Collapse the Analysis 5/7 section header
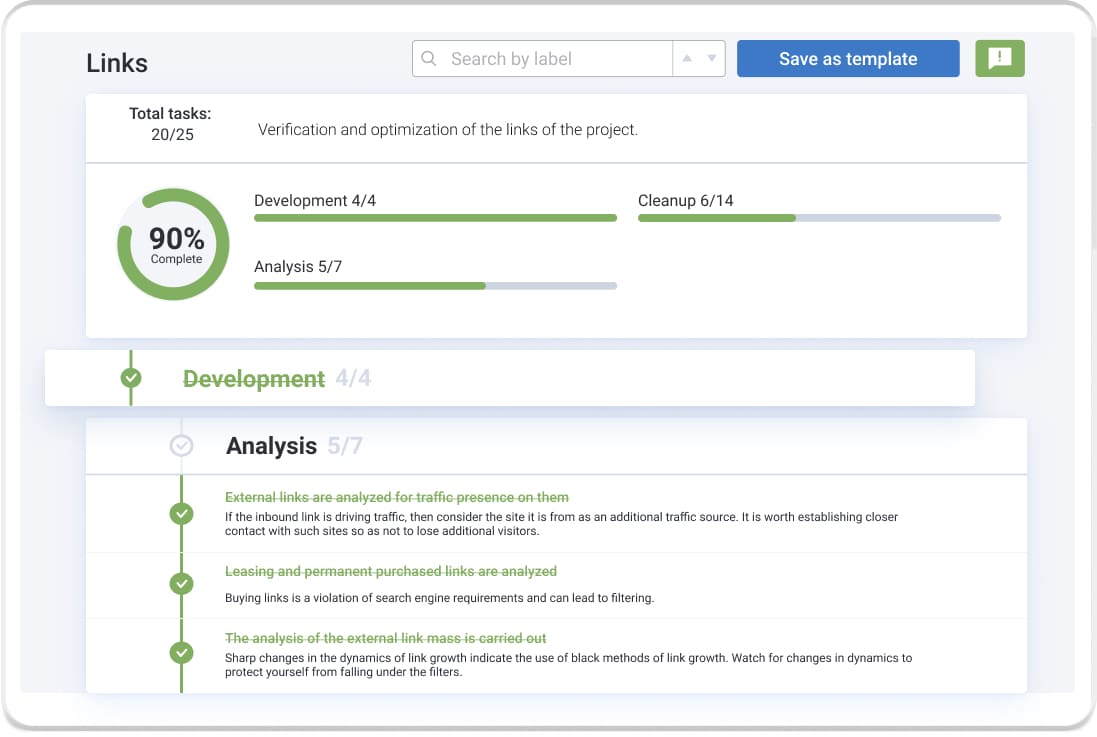 click(272, 446)
